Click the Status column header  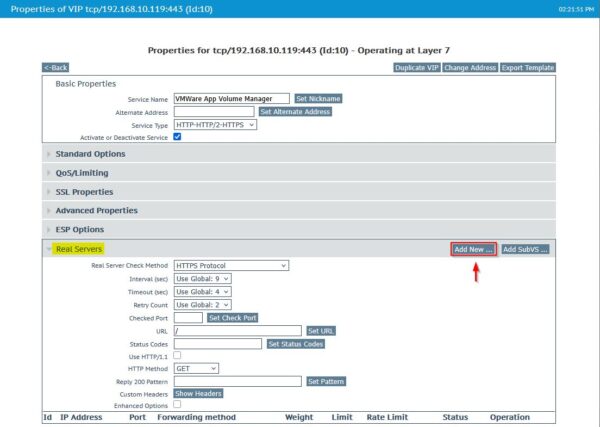point(455,417)
